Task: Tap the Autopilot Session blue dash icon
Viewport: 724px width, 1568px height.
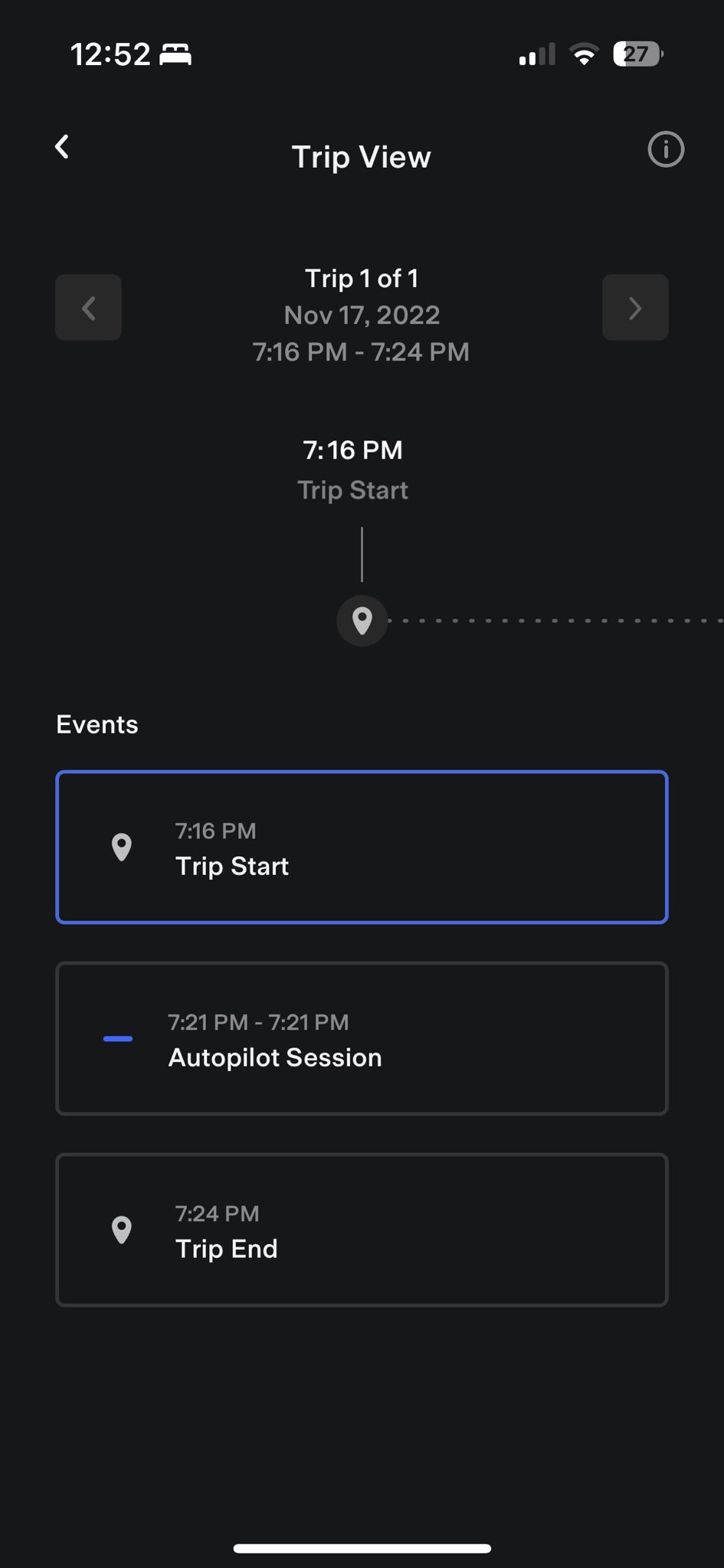Action: pos(118,1039)
